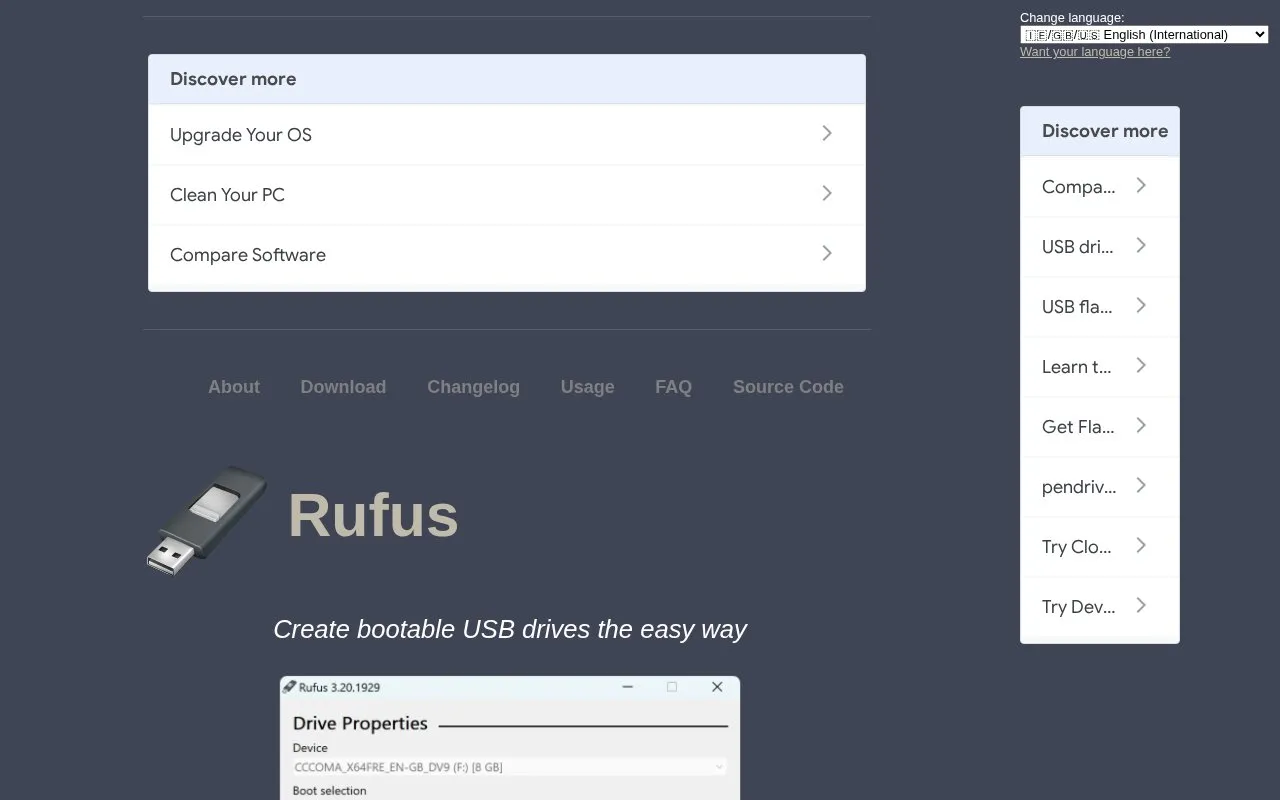View the Changelog page
Viewport: 1280px width, 800px height.
473,387
